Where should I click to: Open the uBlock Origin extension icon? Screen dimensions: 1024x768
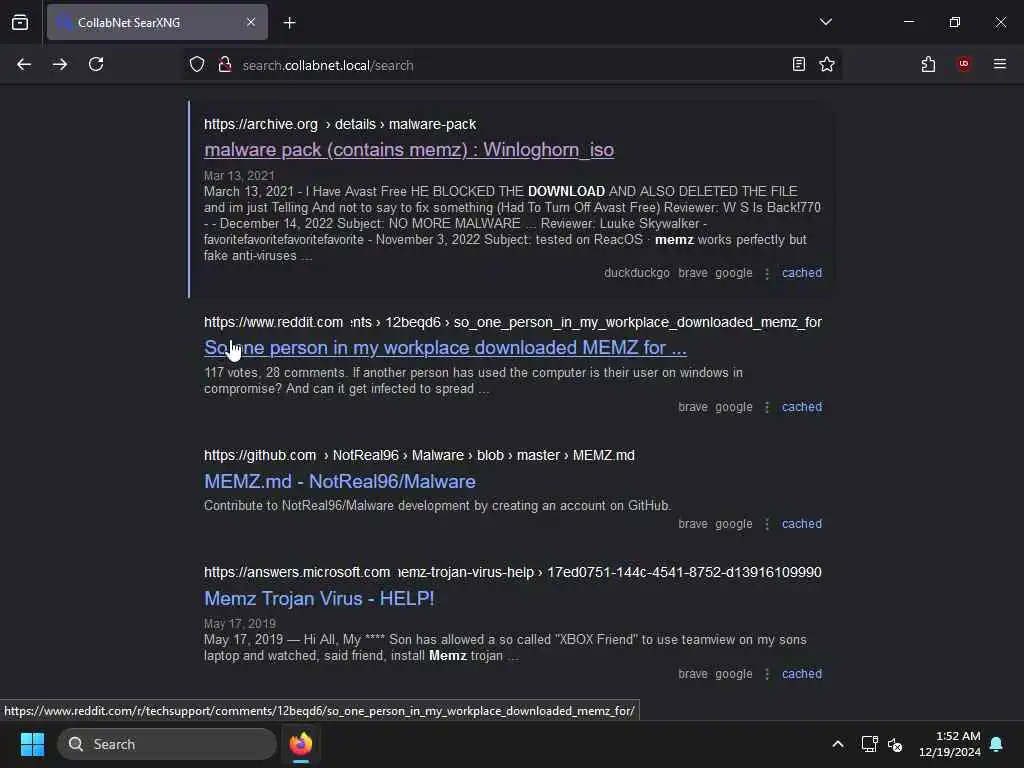(x=964, y=64)
